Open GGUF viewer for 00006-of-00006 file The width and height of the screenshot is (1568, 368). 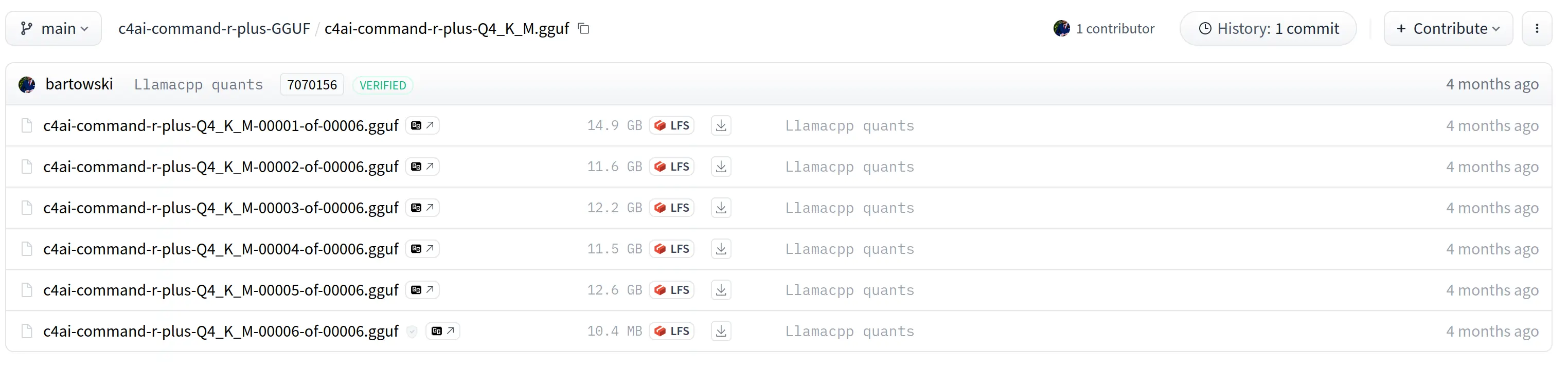pos(443,331)
